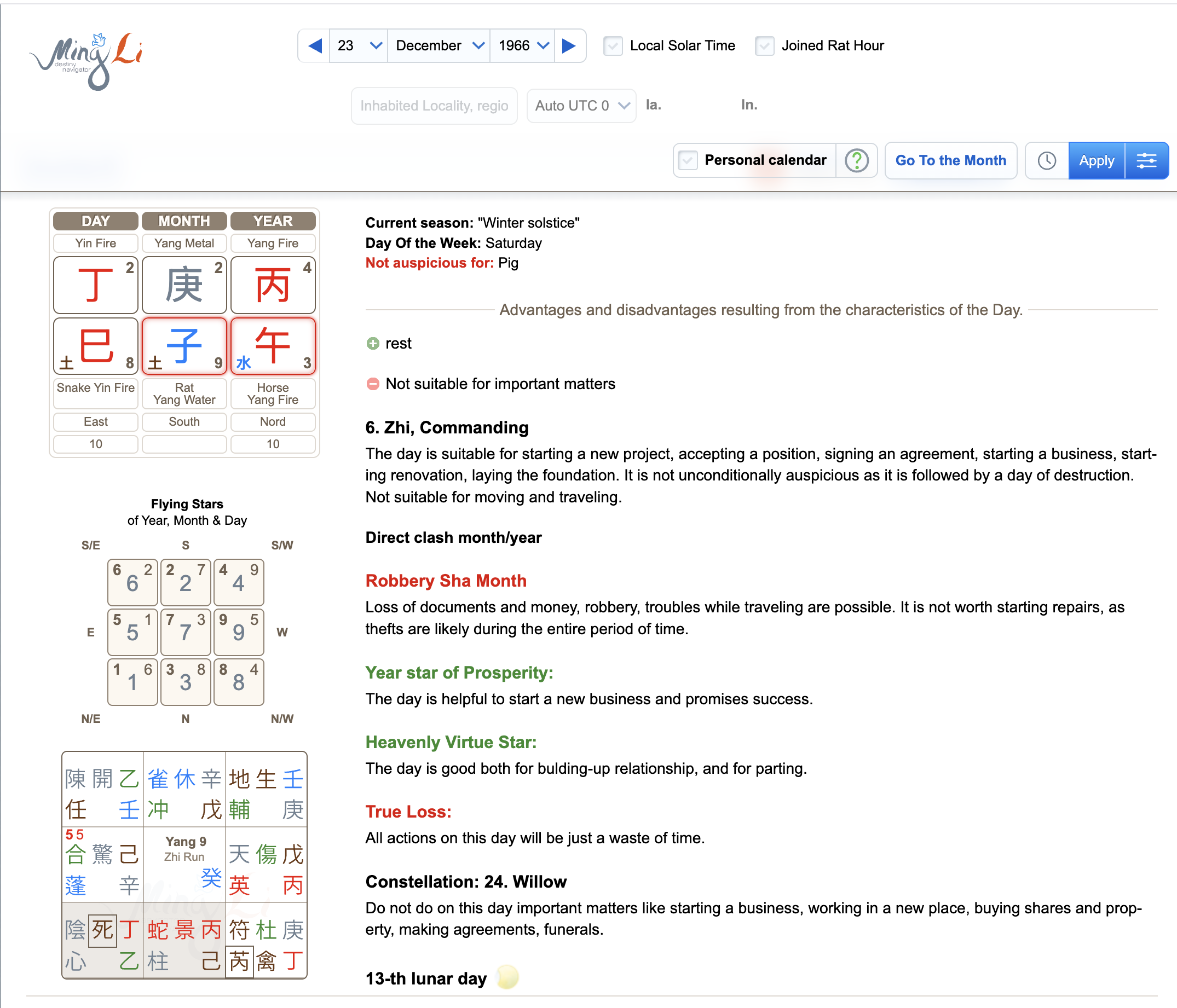Screen dimensions: 1177x1008
Task: Toggle the Local Solar Time checkbox
Action: 613,46
